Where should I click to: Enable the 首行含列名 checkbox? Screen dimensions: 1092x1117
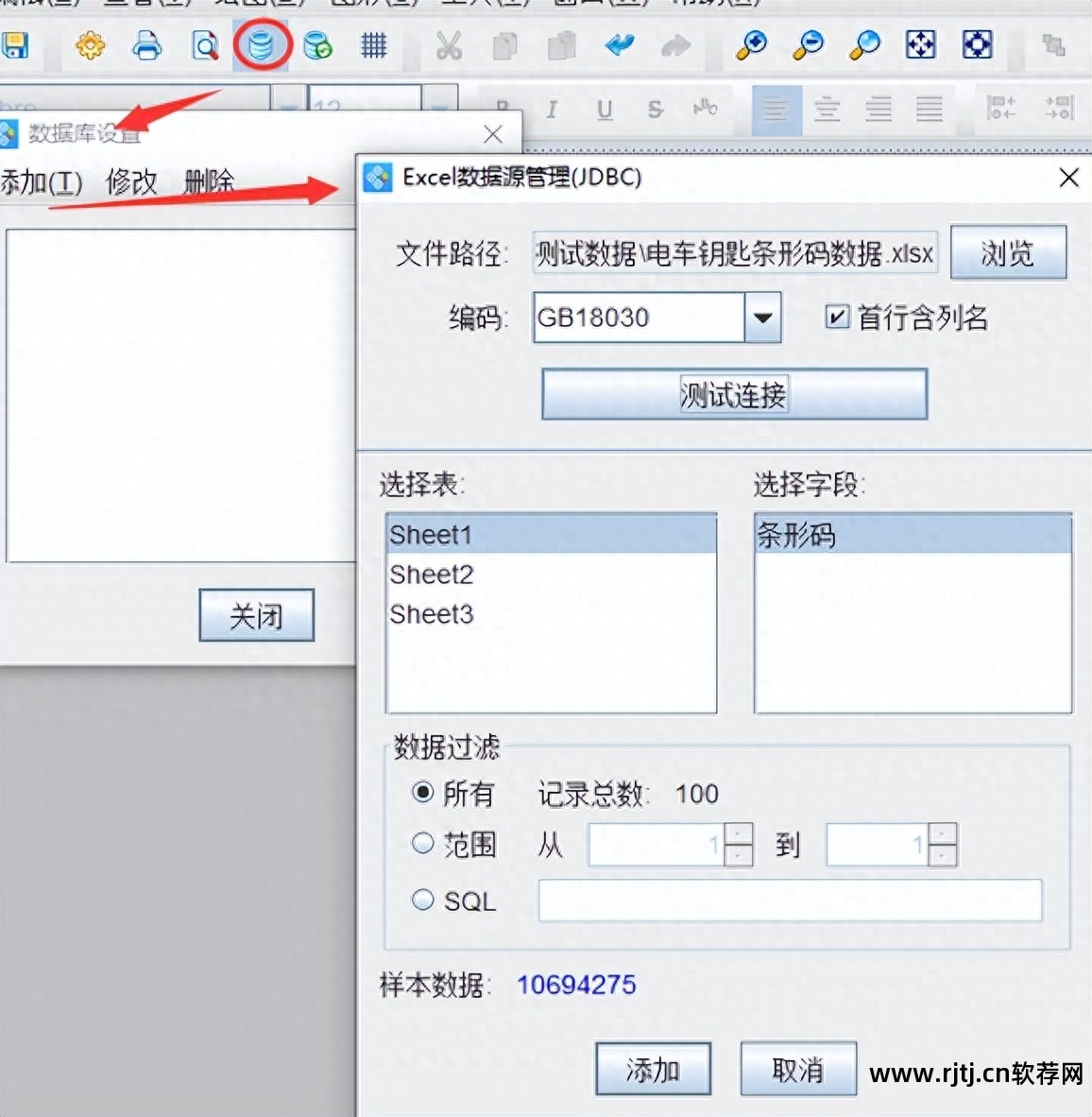click(837, 318)
